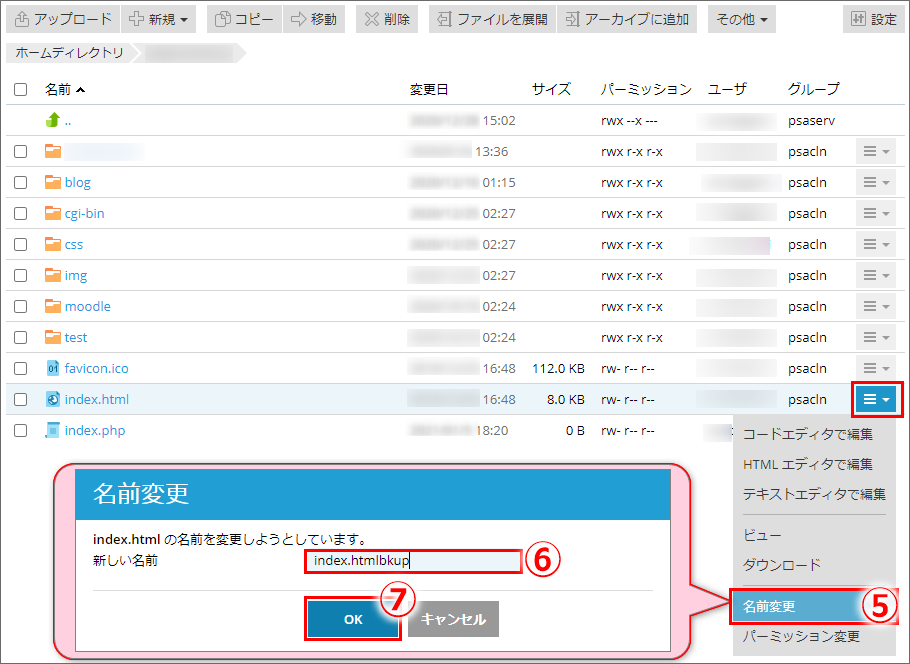
Task: Open the blog folder link
Action: tap(78, 182)
